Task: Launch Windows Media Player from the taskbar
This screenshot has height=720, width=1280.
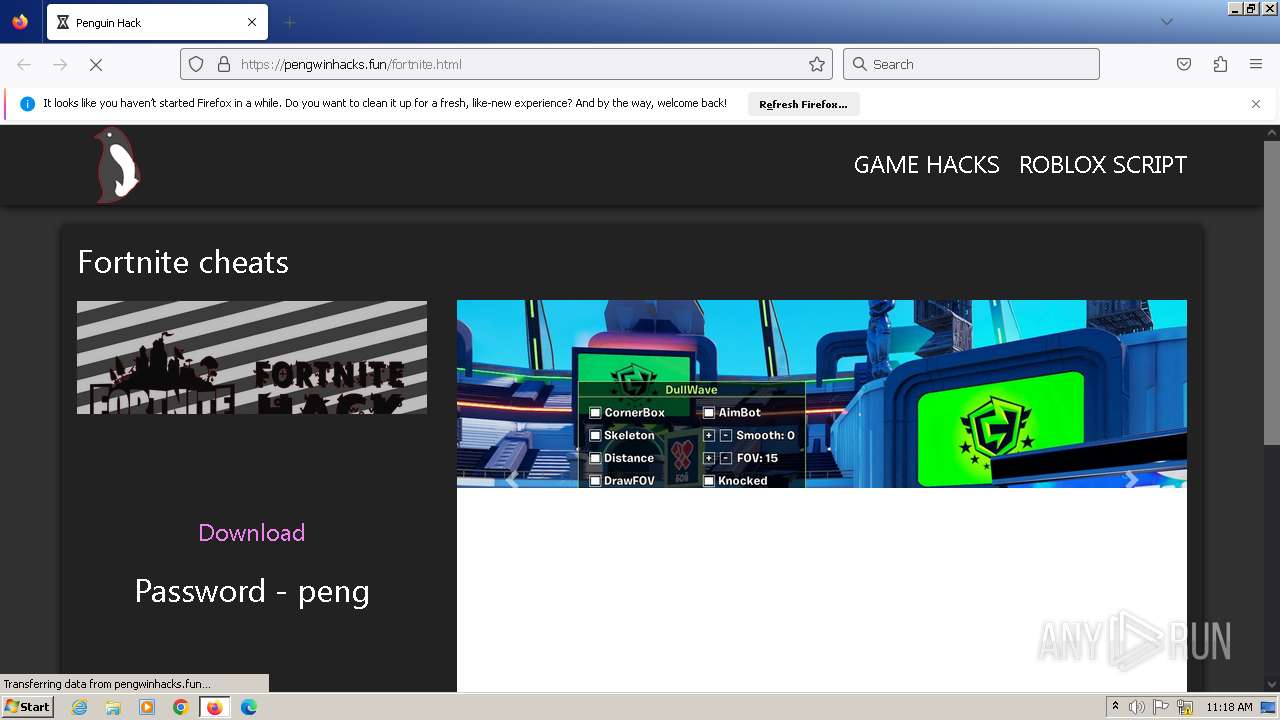Action: point(147,707)
